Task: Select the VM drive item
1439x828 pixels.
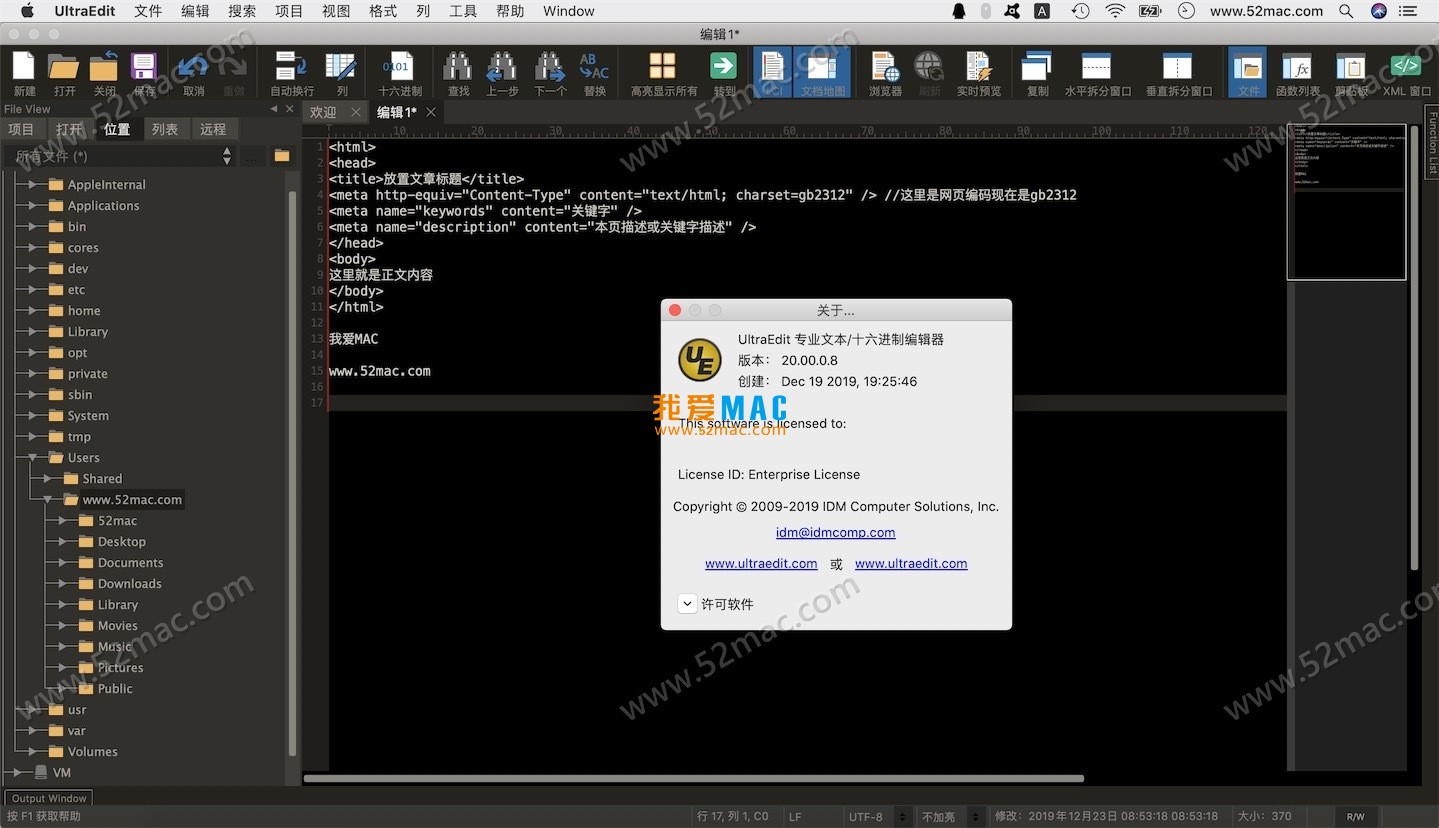Action: tap(61, 772)
